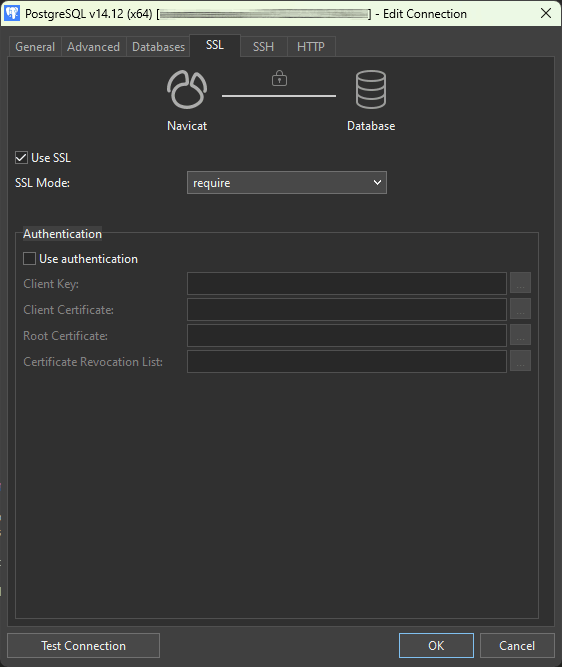Click the Cancel button

[517, 646]
